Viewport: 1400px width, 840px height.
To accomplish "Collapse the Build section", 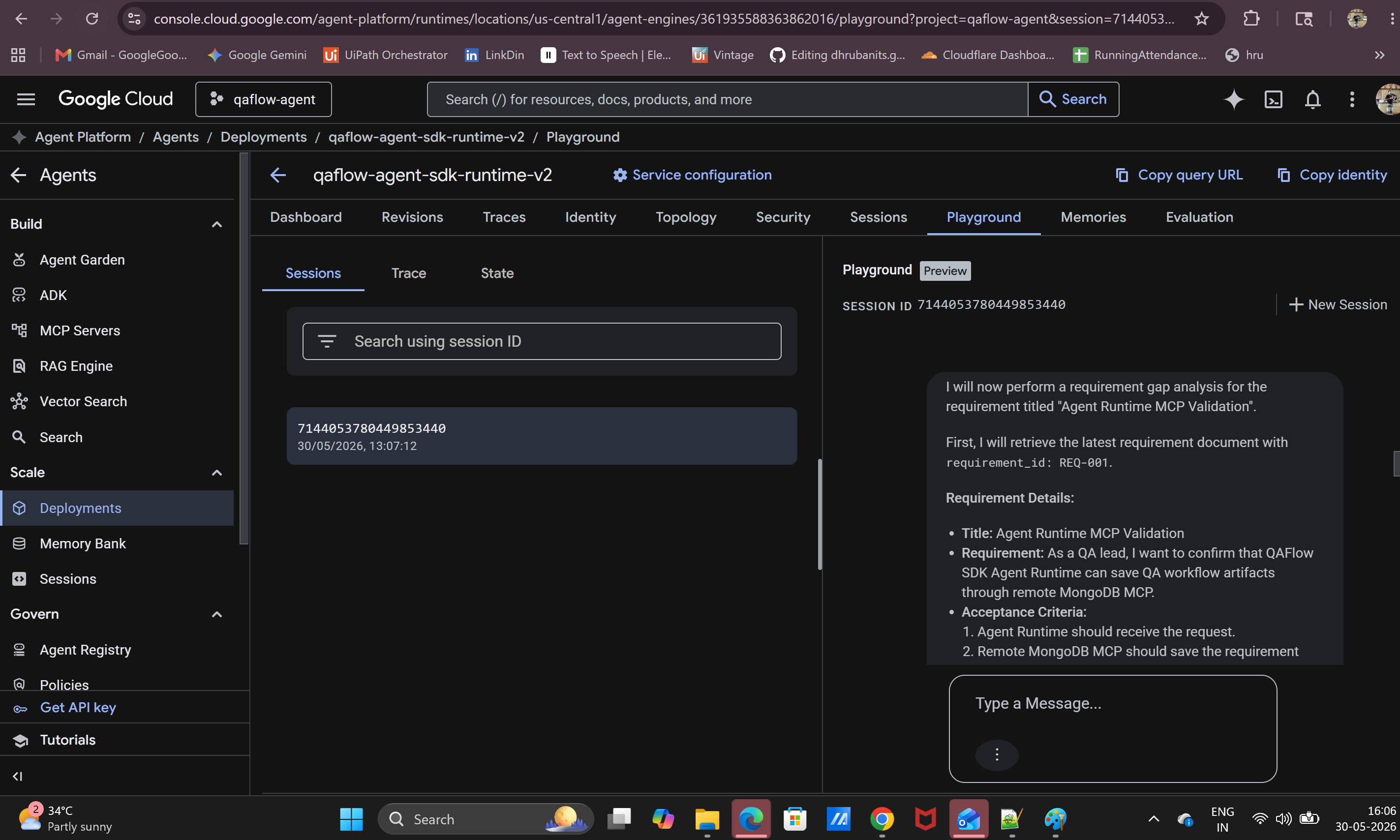I will [217, 224].
